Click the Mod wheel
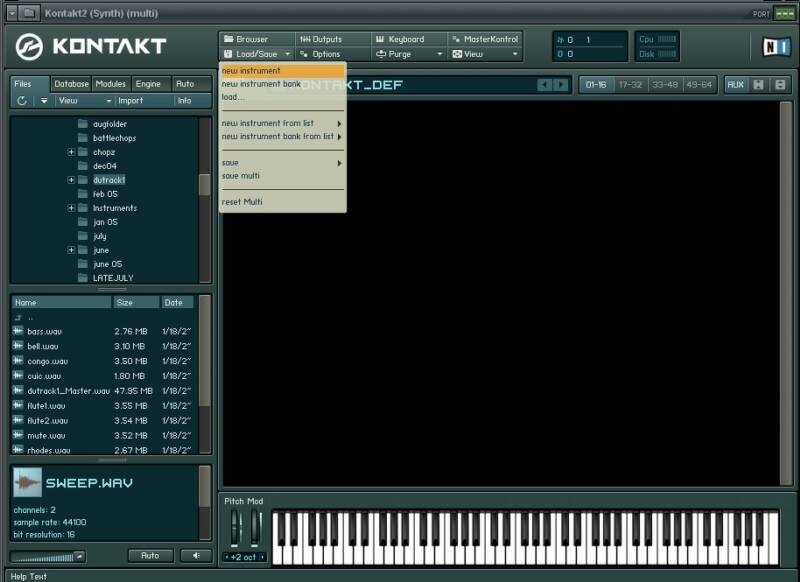800x582 pixels. click(255, 527)
